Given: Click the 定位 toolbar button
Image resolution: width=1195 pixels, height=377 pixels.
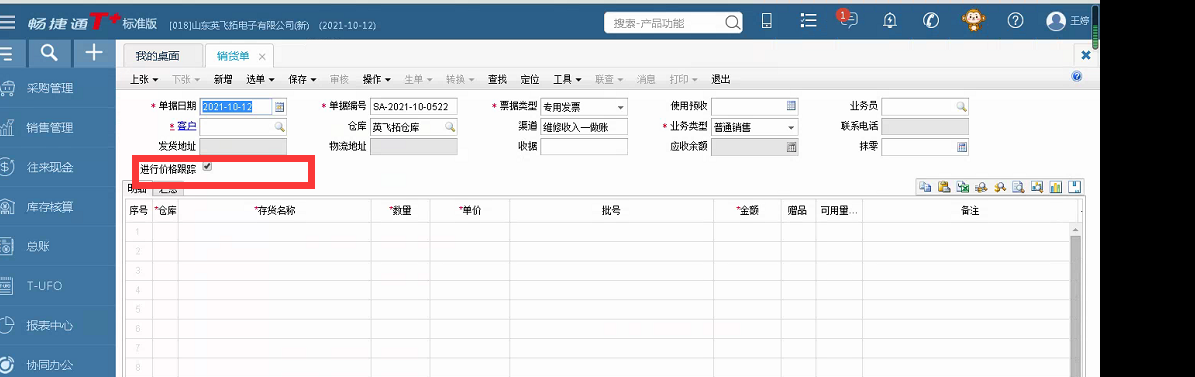Looking at the screenshot, I should tap(530, 79).
